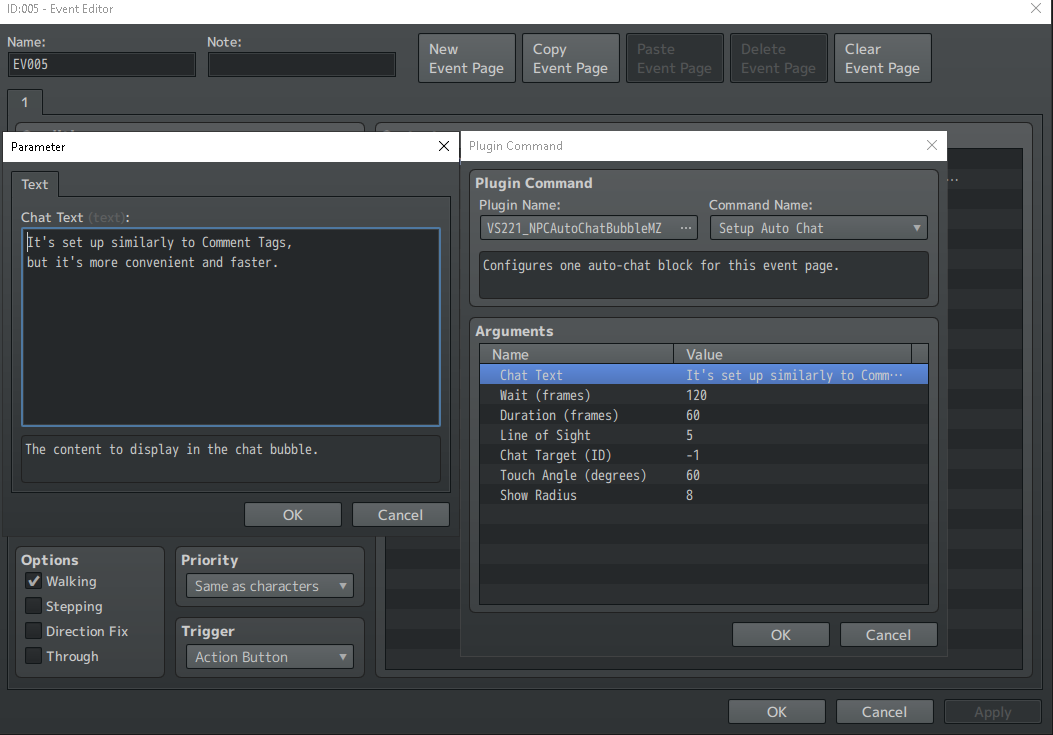This screenshot has height=735, width=1053.
Task: Open the Trigger dropdown
Action: (270, 657)
